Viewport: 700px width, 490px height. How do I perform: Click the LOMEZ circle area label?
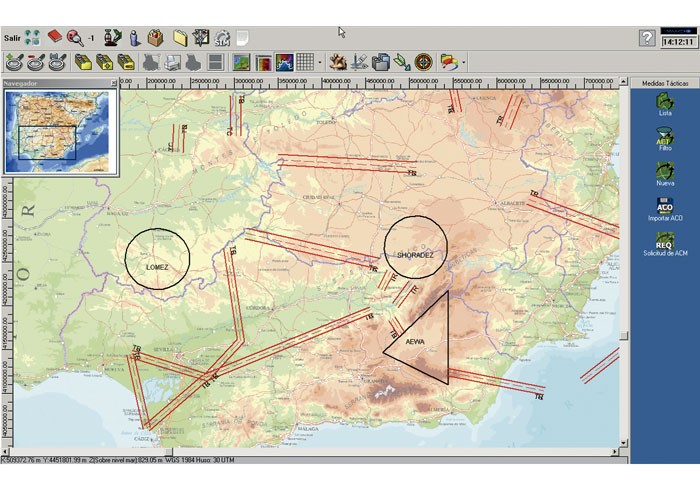(x=157, y=267)
